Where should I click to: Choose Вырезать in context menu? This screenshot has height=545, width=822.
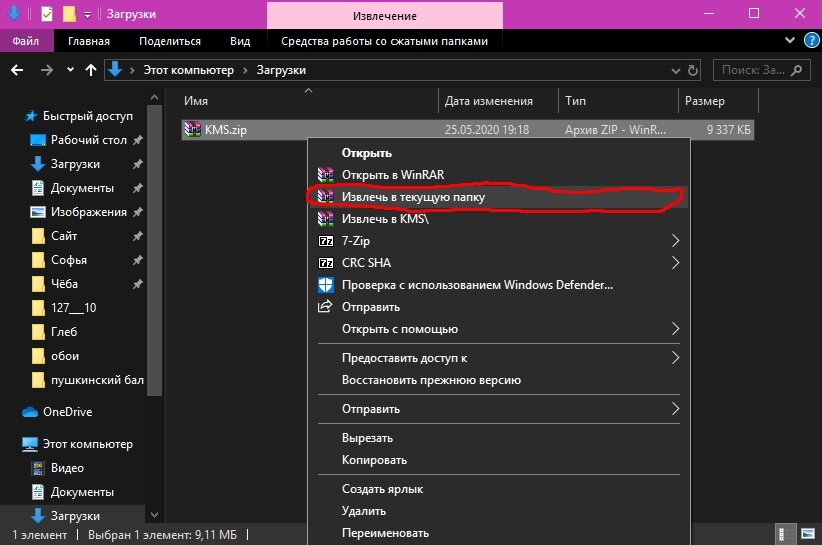pyautogui.click(x=499, y=438)
